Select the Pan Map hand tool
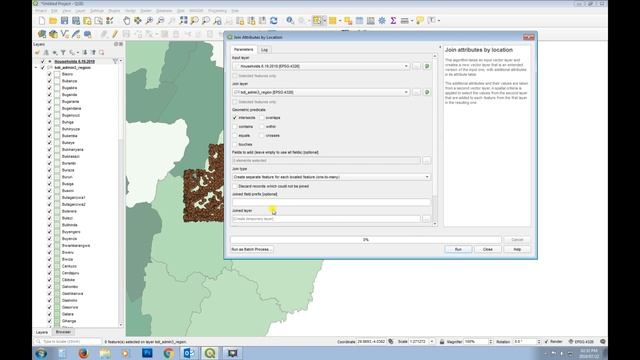 pos(127,20)
